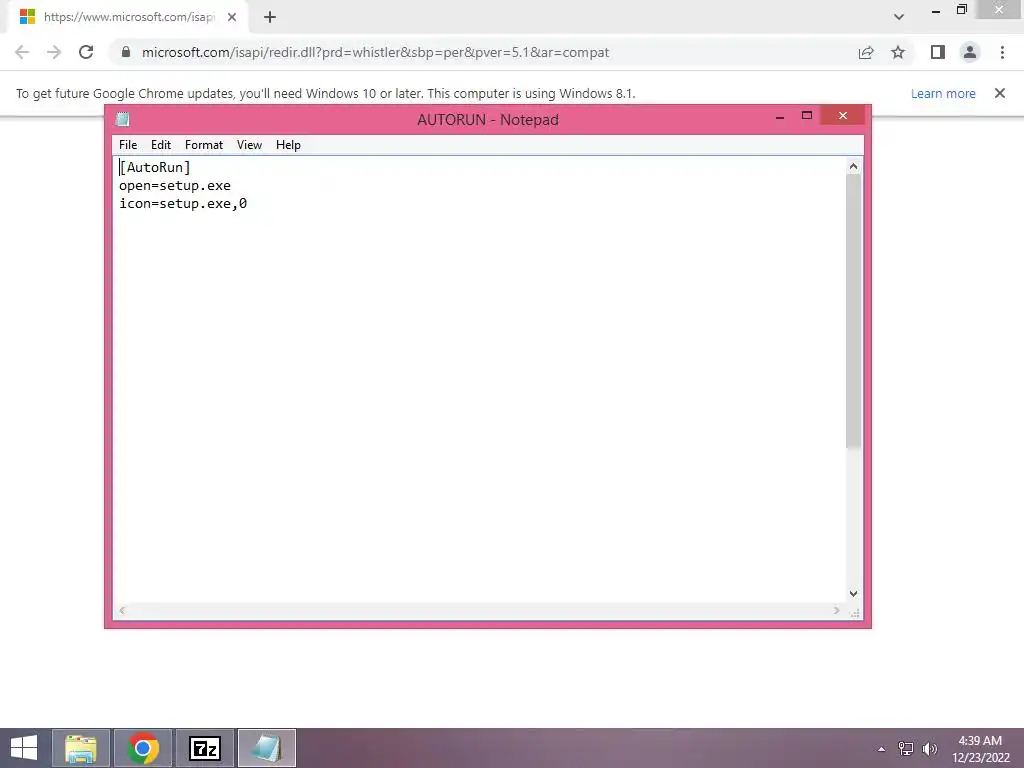Open 7-Zip from taskbar
The width and height of the screenshot is (1024, 768).
pos(205,748)
